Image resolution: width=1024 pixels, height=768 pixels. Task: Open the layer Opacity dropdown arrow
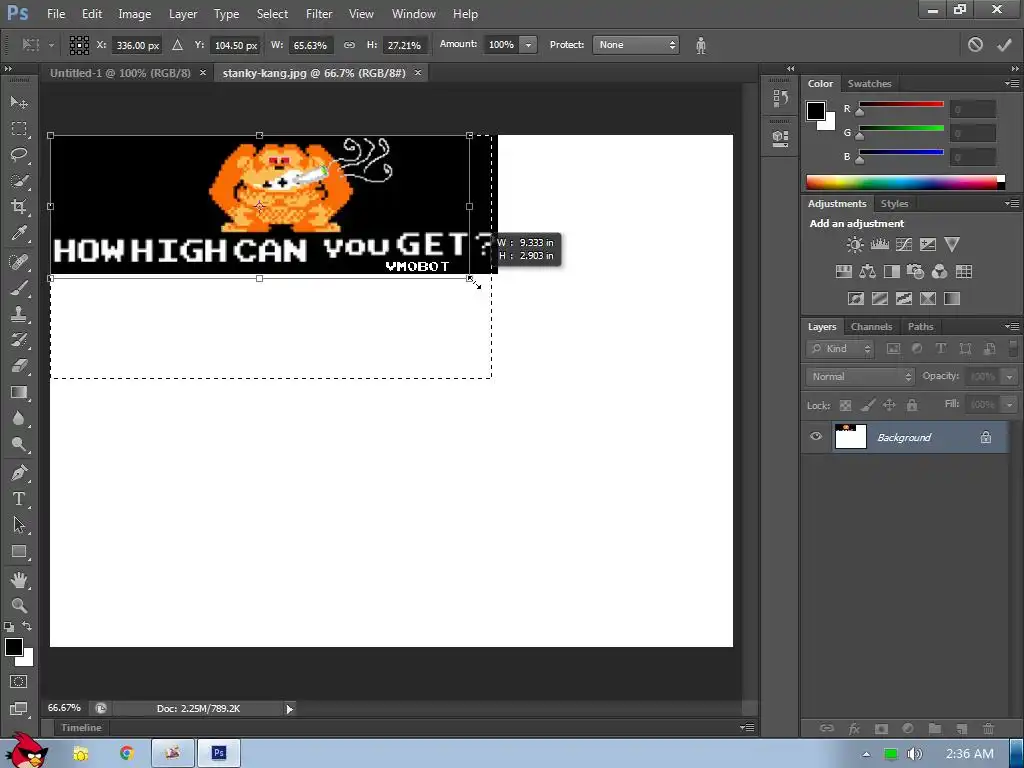[1009, 377]
